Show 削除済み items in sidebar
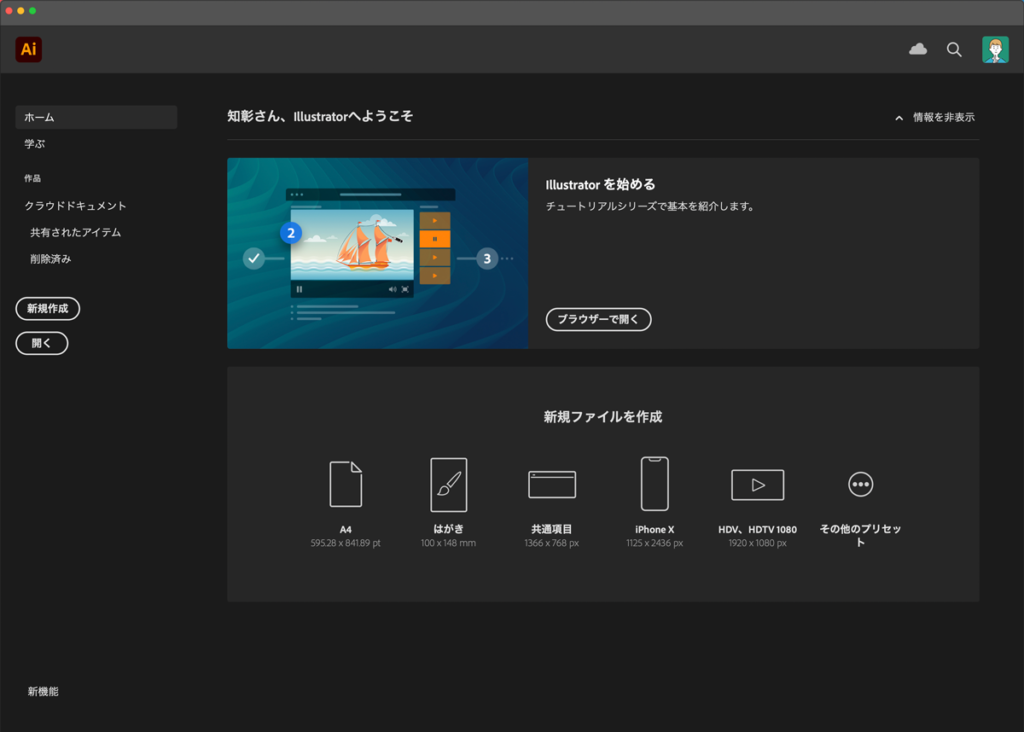1024x732 pixels. click(x=51, y=259)
